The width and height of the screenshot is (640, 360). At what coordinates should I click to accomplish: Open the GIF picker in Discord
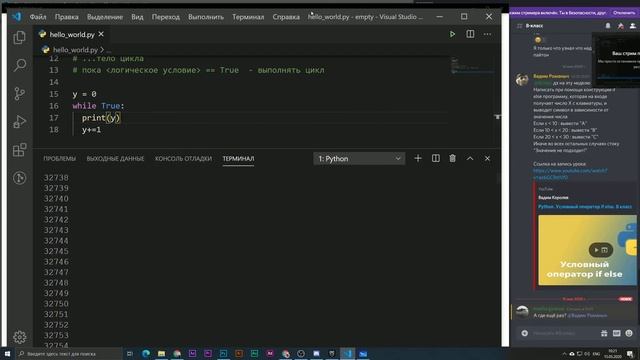click(616, 333)
